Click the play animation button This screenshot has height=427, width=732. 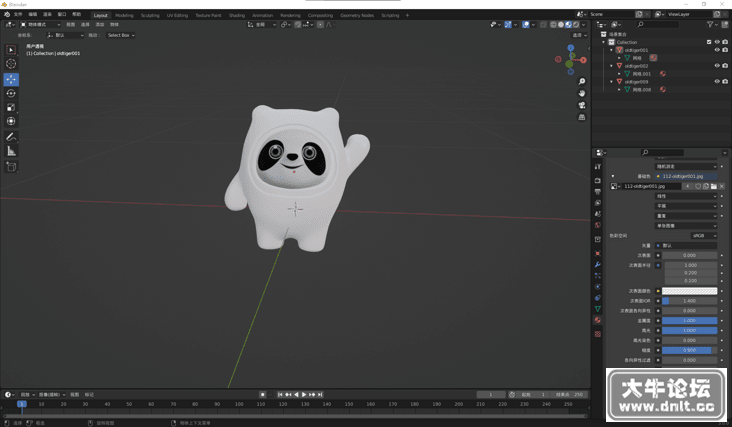pos(304,395)
